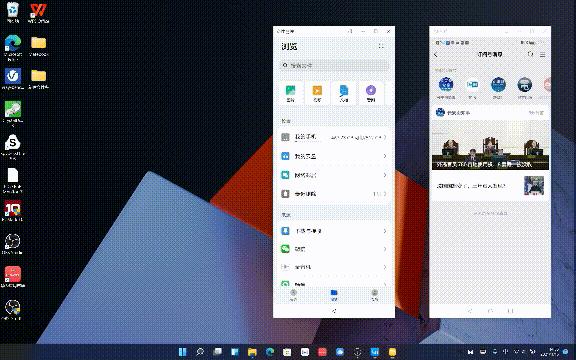Open the small thumbnail of the second article
The image size is (576, 360).
point(534,186)
